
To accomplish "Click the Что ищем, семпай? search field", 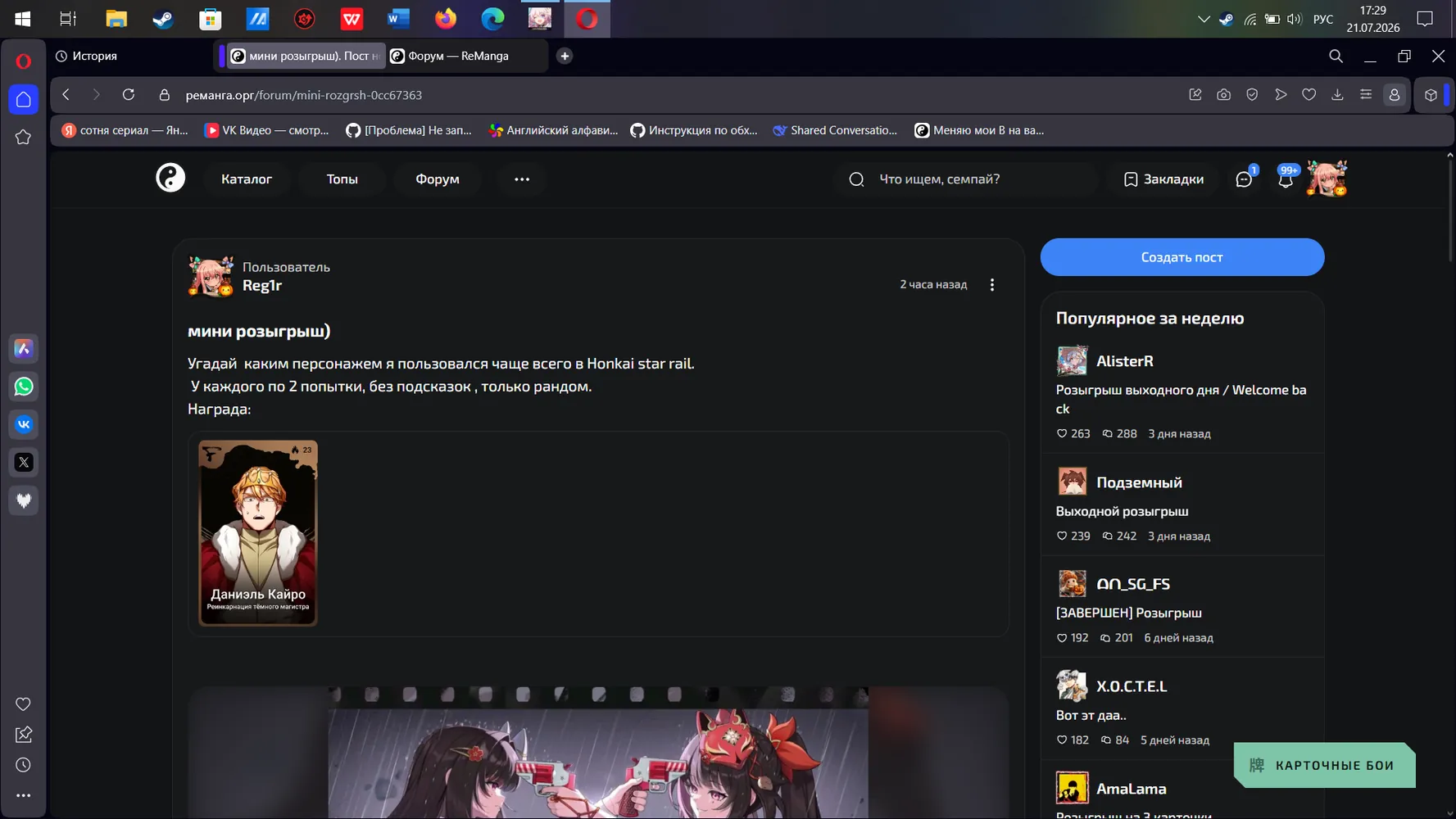I will point(967,179).
